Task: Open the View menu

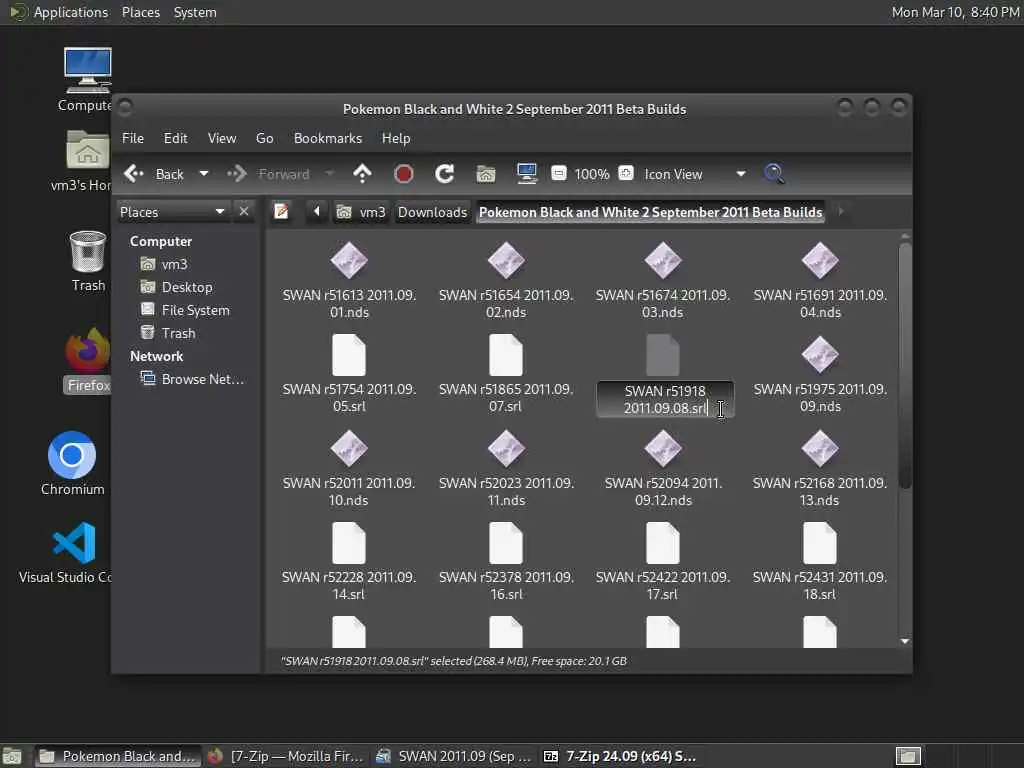Action: (222, 138)
